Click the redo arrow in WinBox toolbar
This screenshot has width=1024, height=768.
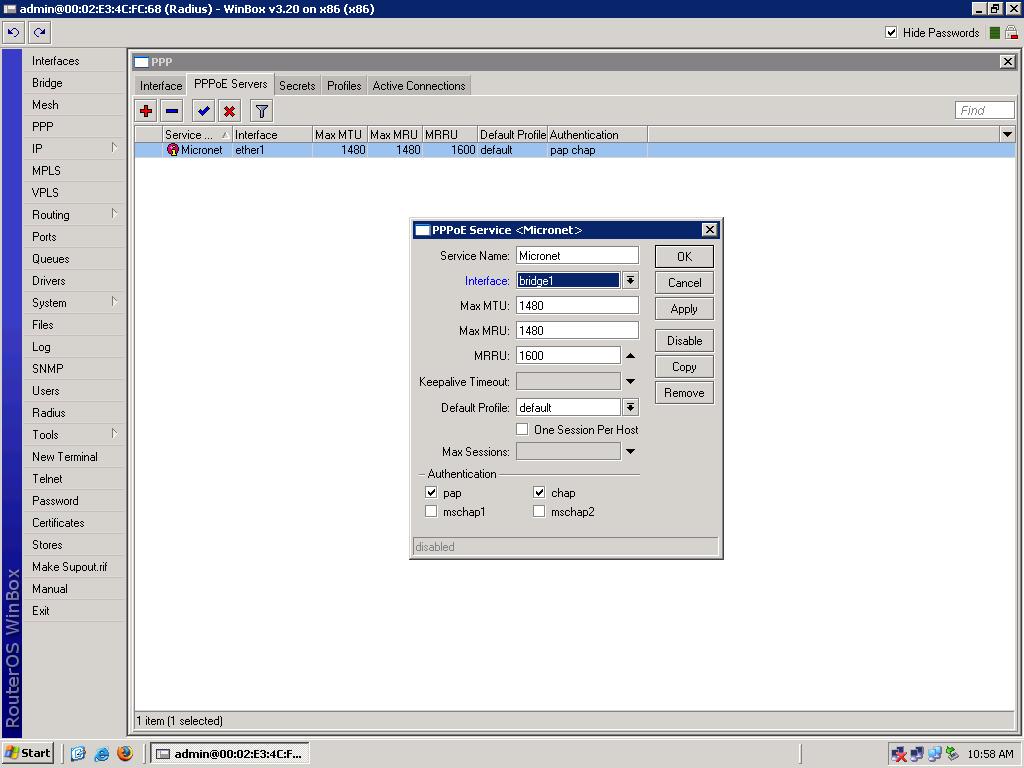(40, 32)
